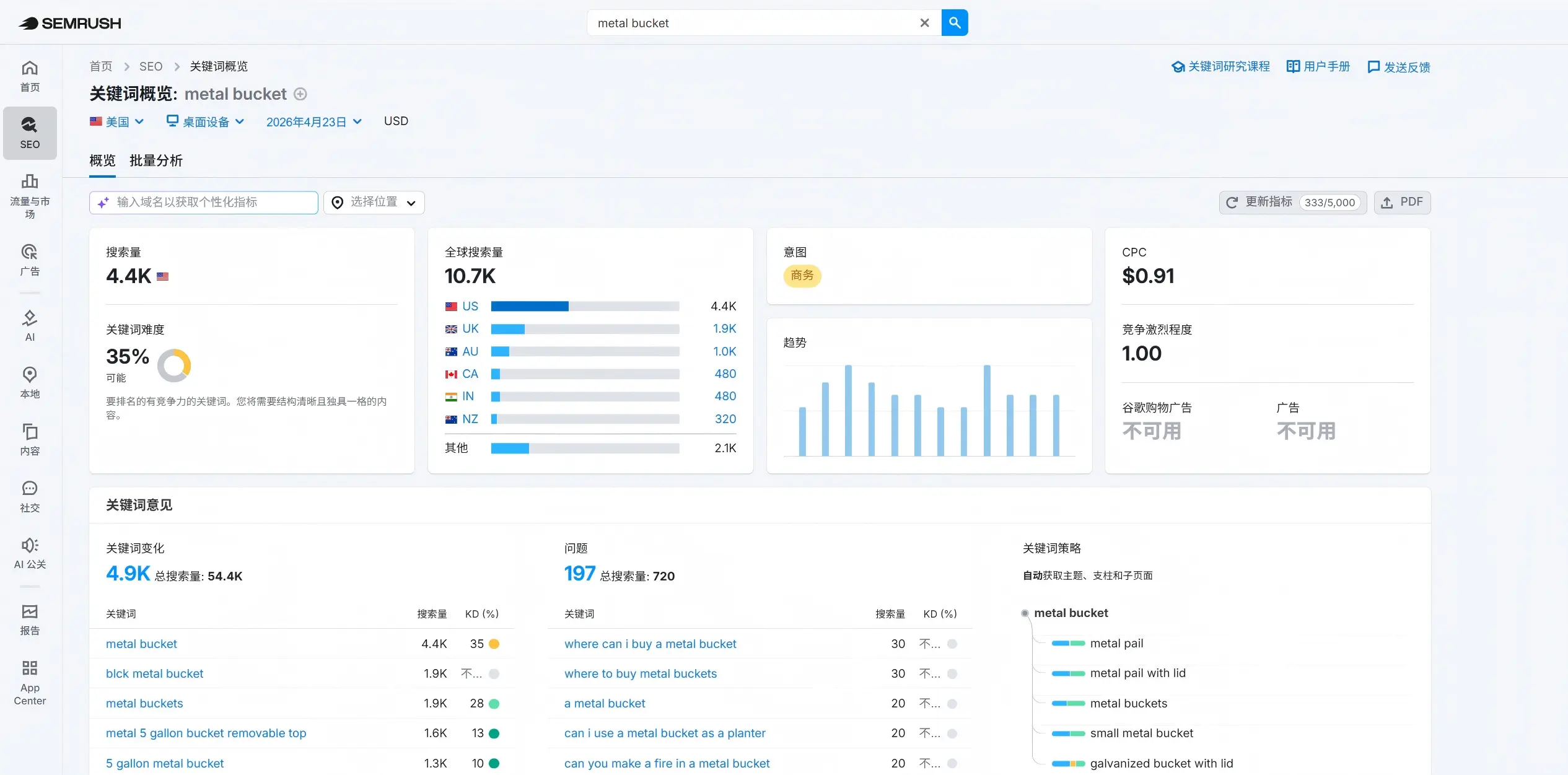Image resolution: width=1568 pixels, height=775 pixels.
Task: Open question 'a metal bucket'
Action: (605, 704)
